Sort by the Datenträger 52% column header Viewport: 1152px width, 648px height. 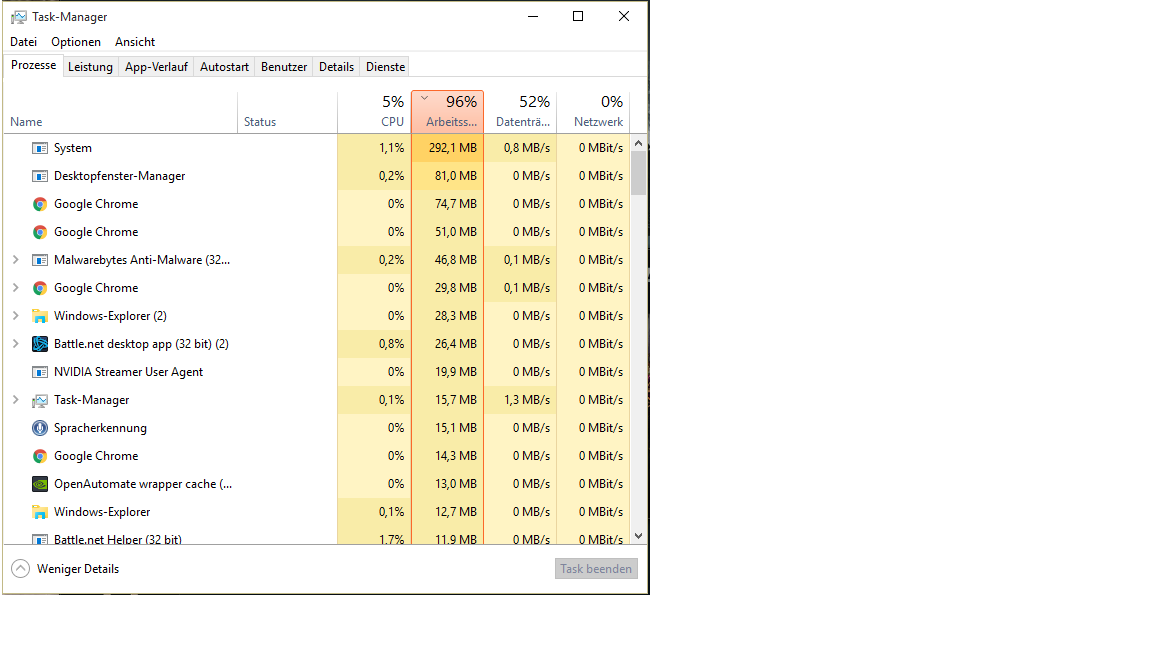click(x=520, y=112)
